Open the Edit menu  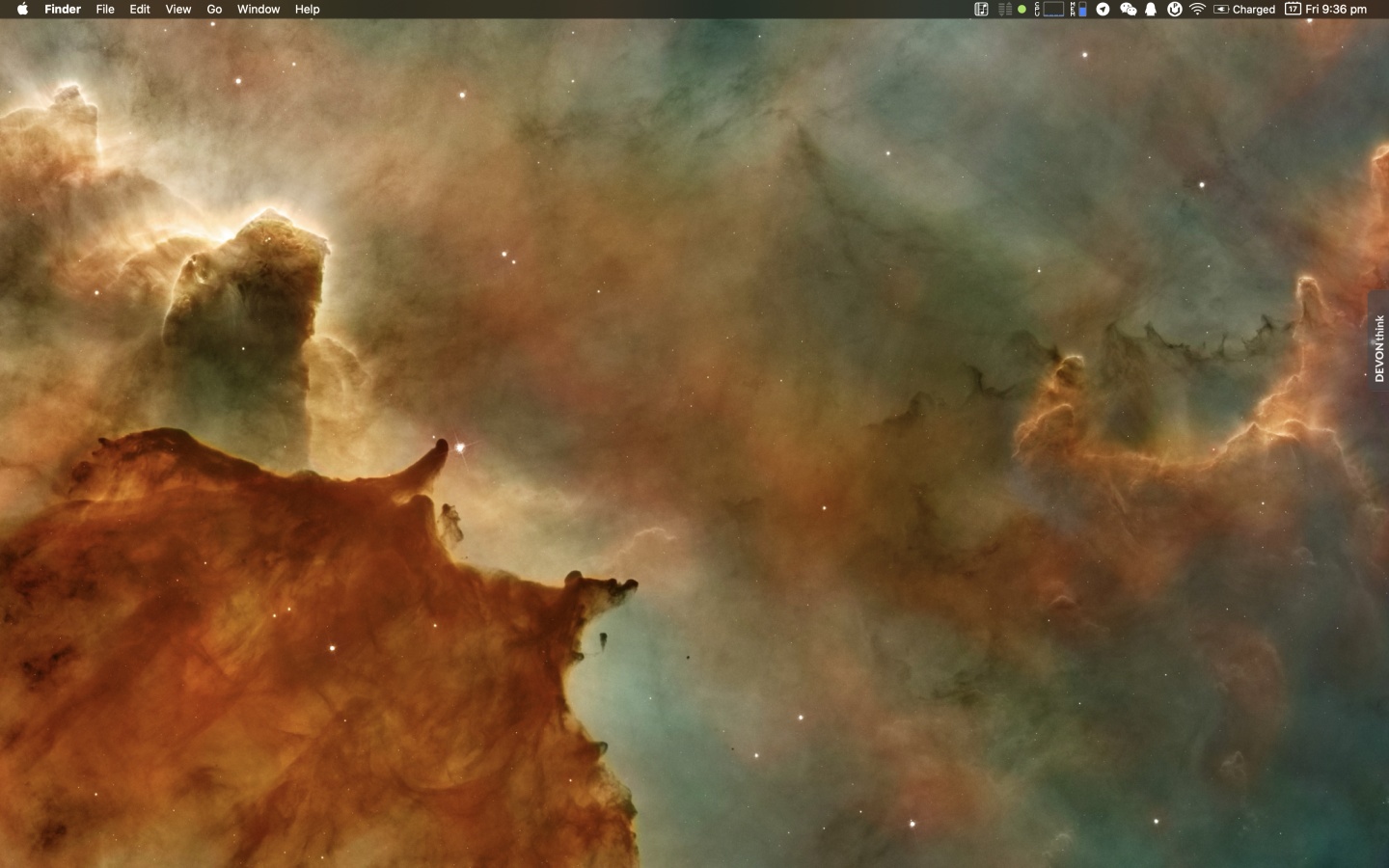pos(140,9)
